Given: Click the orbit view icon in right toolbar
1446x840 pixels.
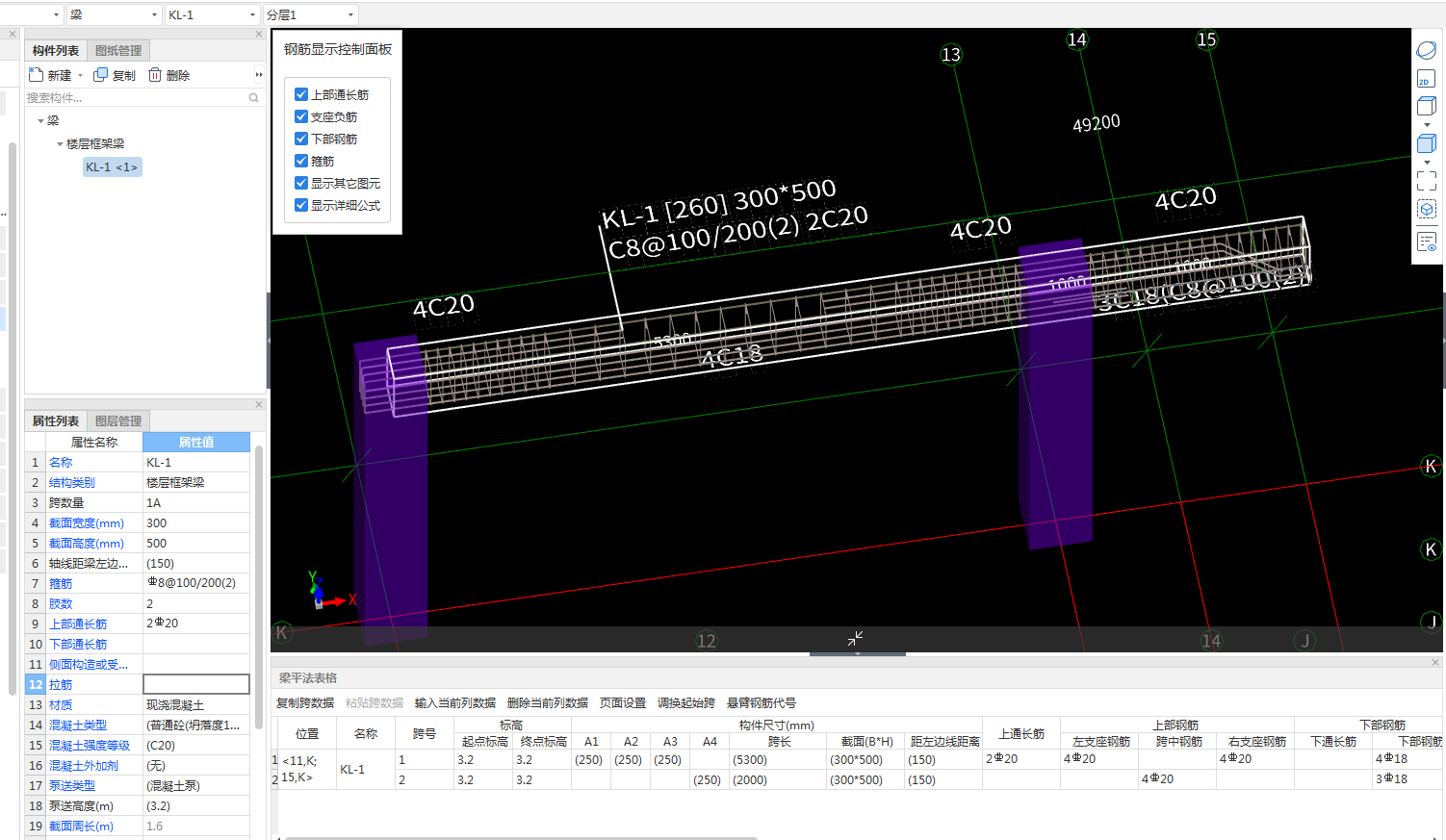Looking at the screenshot, I should pos(1427,51).
